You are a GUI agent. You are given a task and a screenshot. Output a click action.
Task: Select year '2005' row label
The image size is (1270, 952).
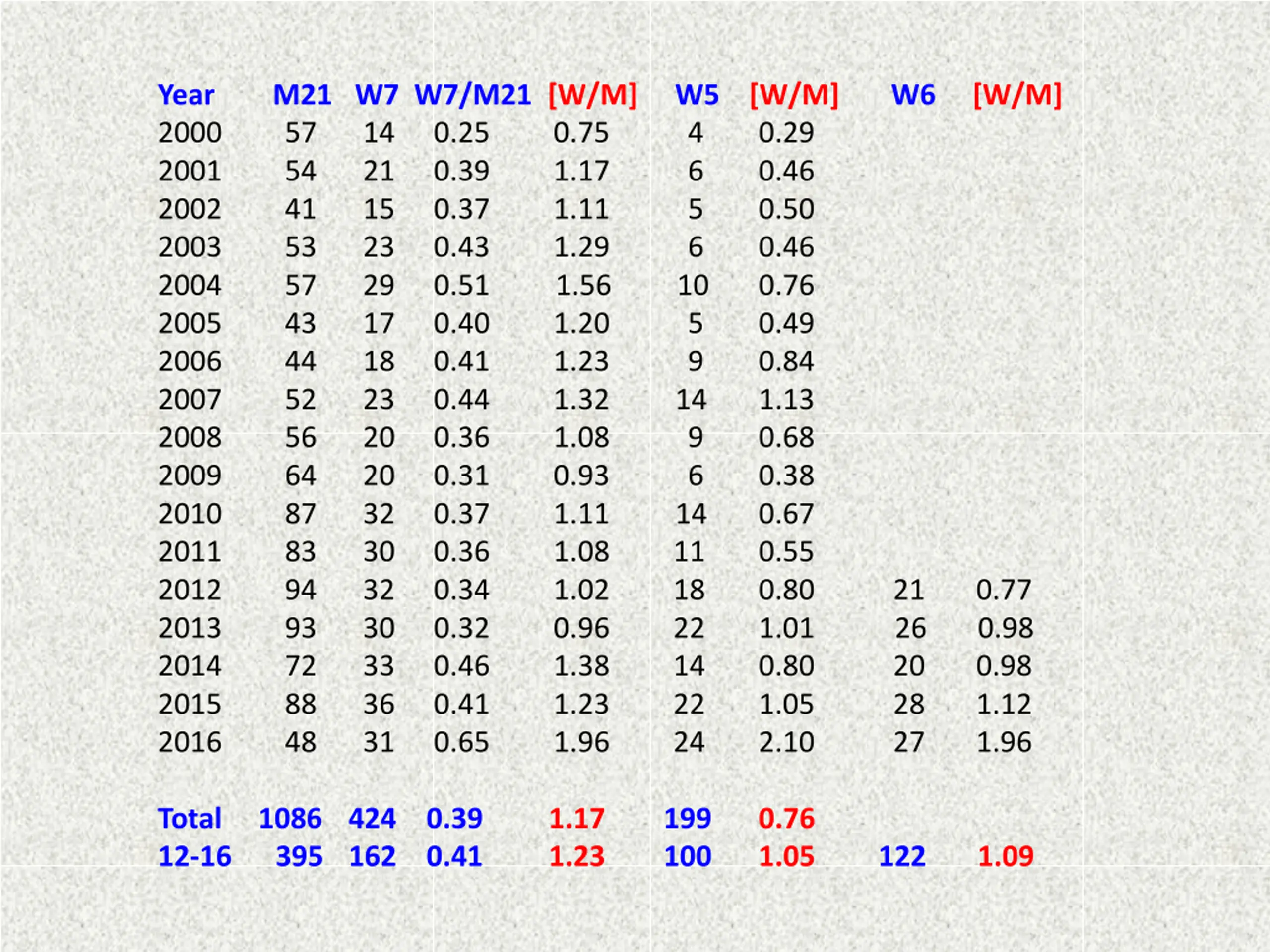click(190, 323)
